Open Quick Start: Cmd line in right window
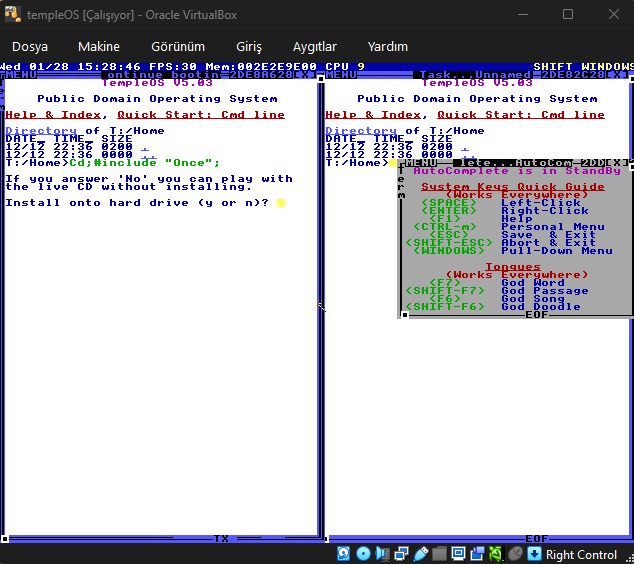Screen dimensions: 634x564 521,115
